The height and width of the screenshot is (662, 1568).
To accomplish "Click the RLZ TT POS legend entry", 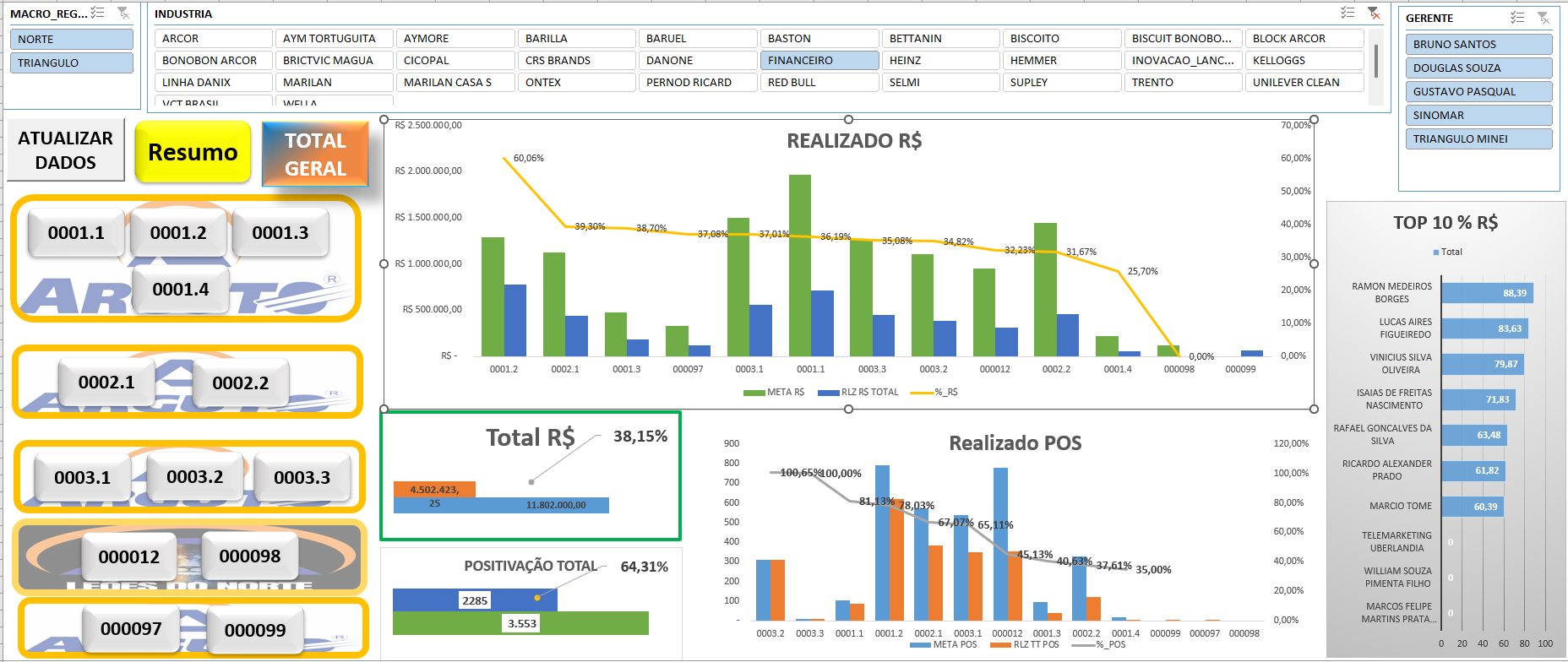I will (x=1025, y=644).
